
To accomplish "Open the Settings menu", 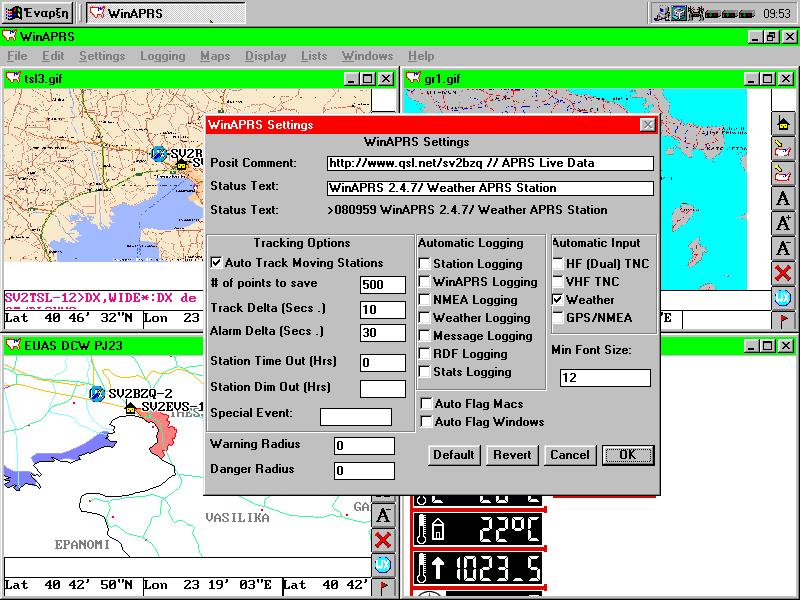I will click(102, 56).
